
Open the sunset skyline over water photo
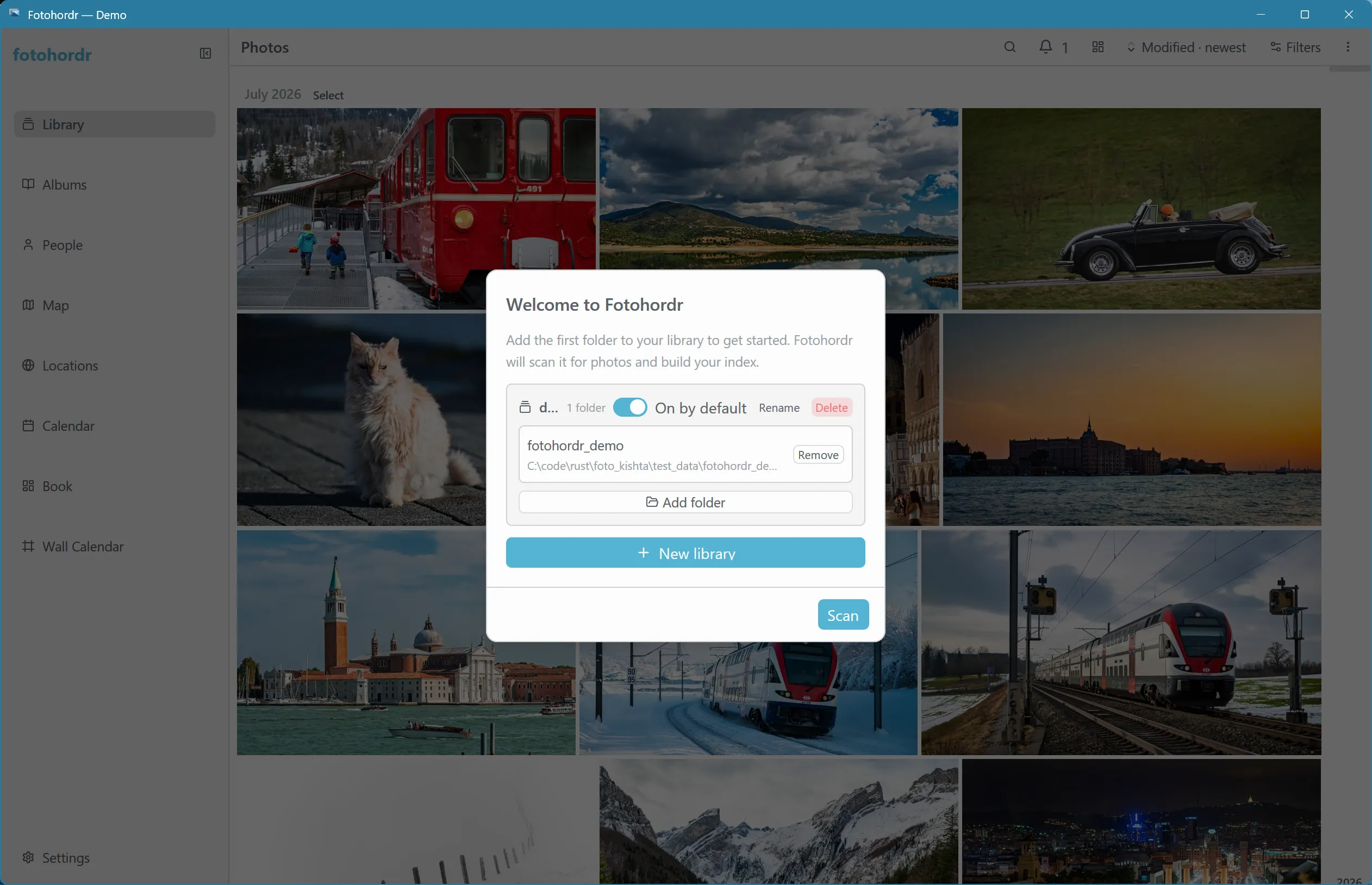point(1132,419)
